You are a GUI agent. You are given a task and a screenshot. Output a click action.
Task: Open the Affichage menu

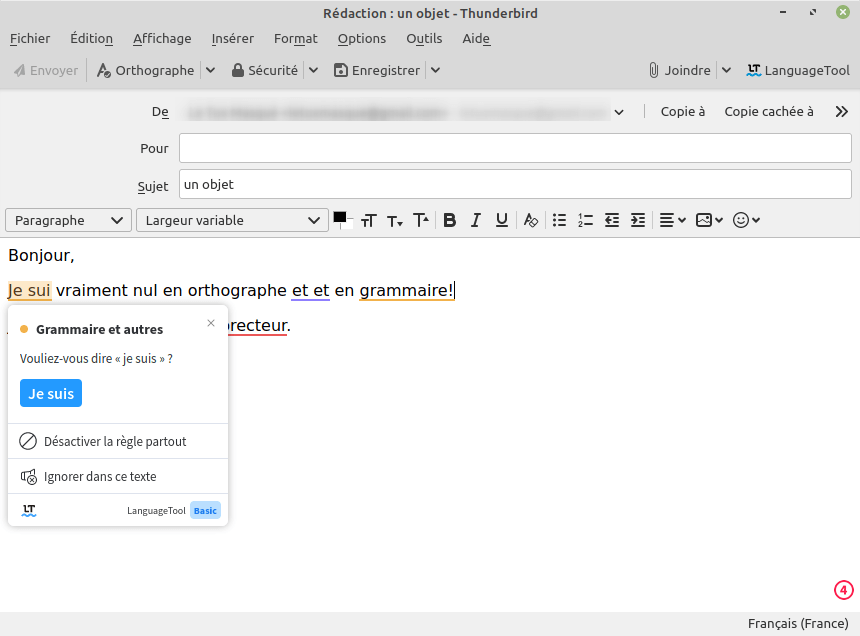coord(162,38)
